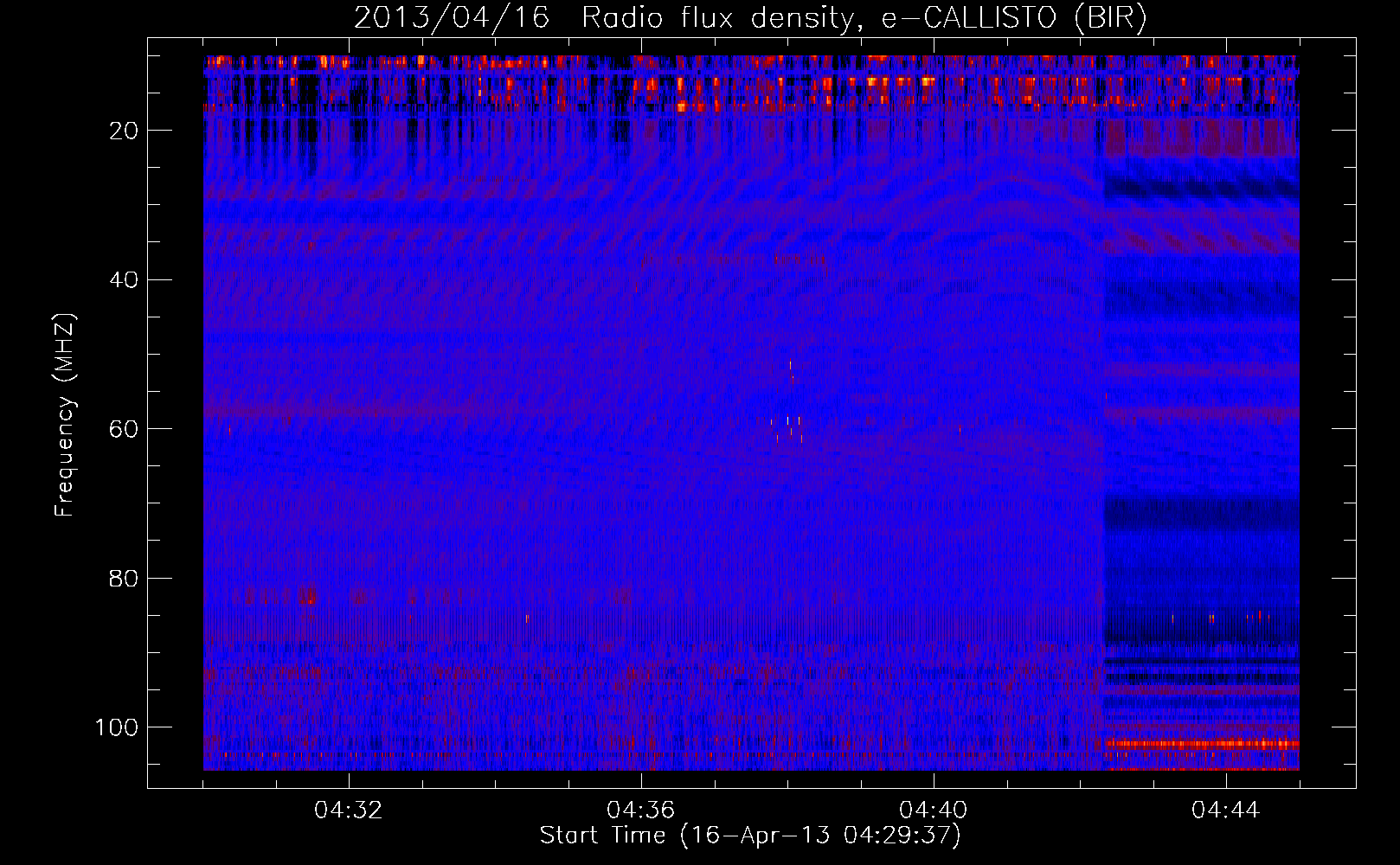Click the plot title '2013/04/16 Radio flux density, e-CALLISTO (BIR)'
1400x865 pixels.
point(750,18)
